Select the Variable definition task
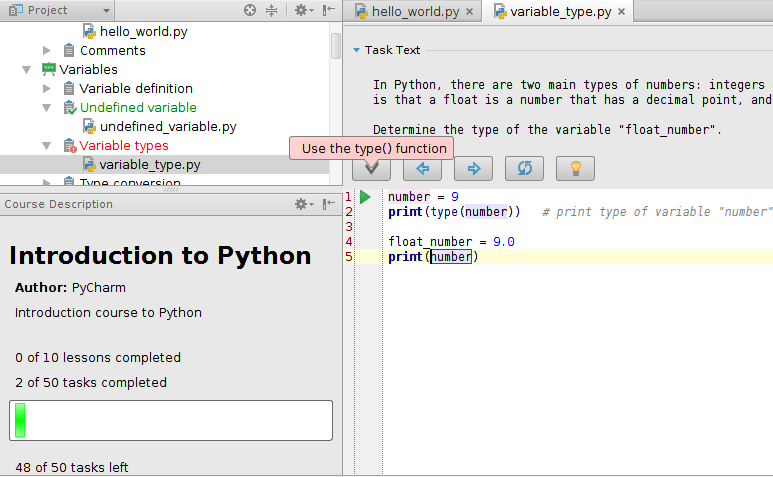This screenshot has height=477, width=773. [x=136, y=89]
